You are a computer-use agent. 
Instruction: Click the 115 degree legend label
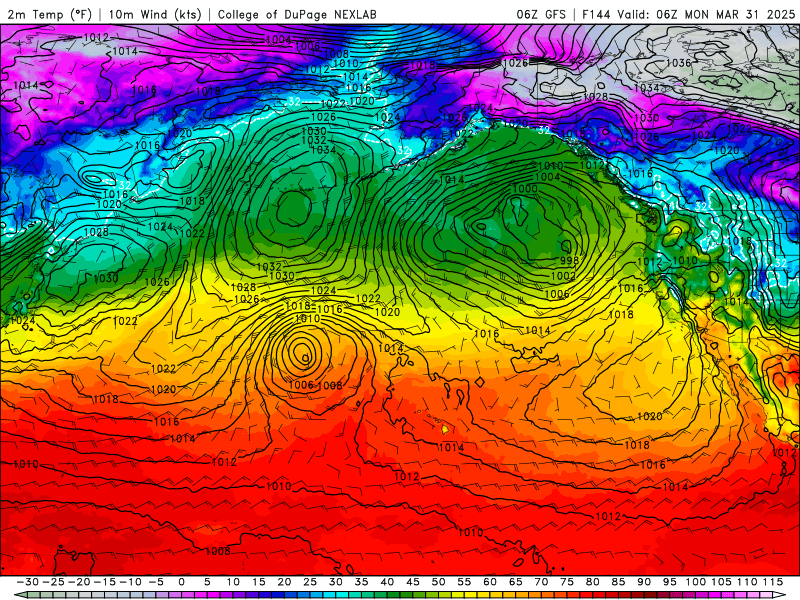pos(772,582)
